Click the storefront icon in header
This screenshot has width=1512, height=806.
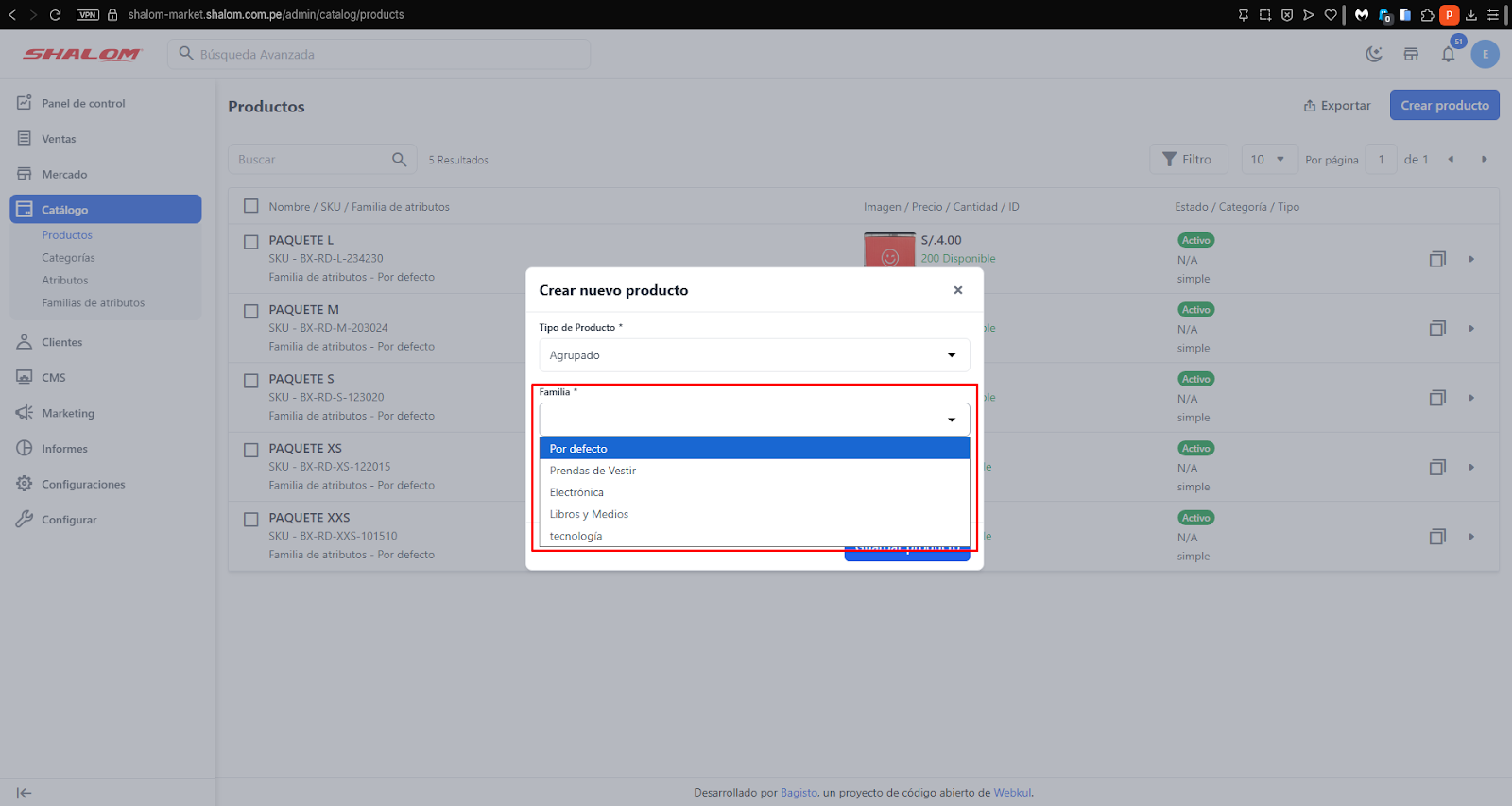pyautogui.click(x=1411, y=55)
